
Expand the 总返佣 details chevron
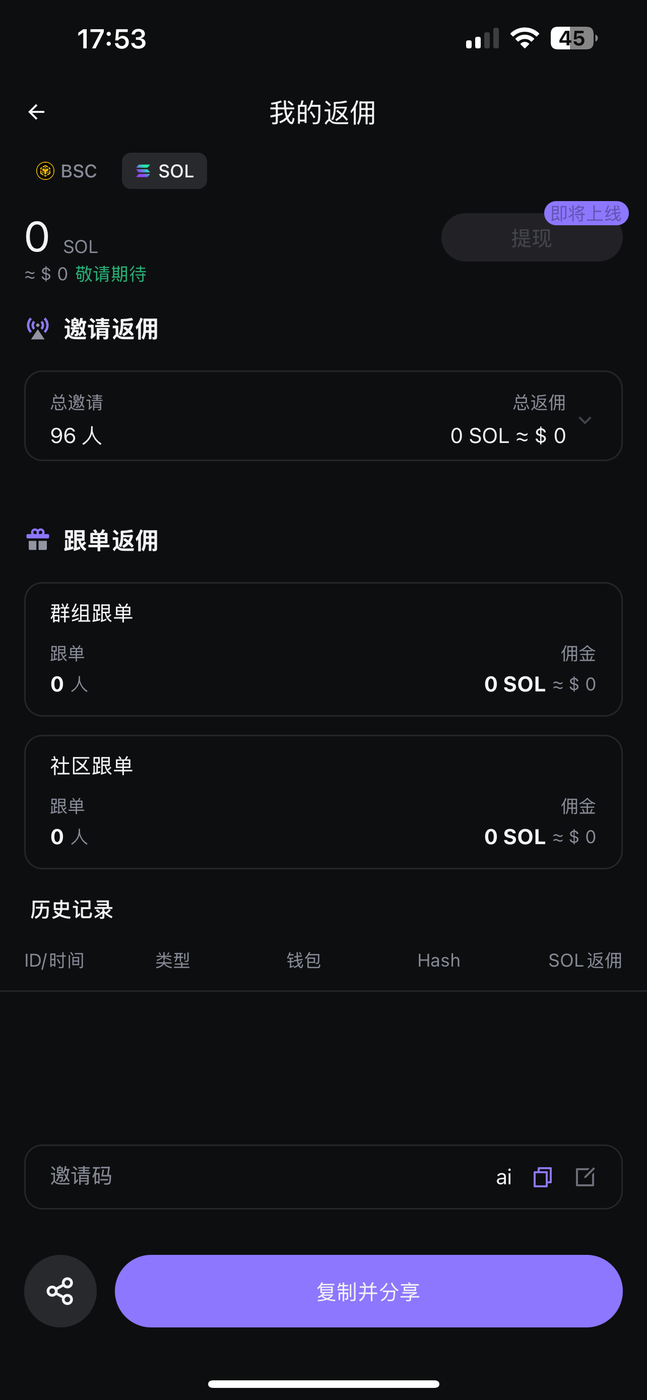point(586,420)
